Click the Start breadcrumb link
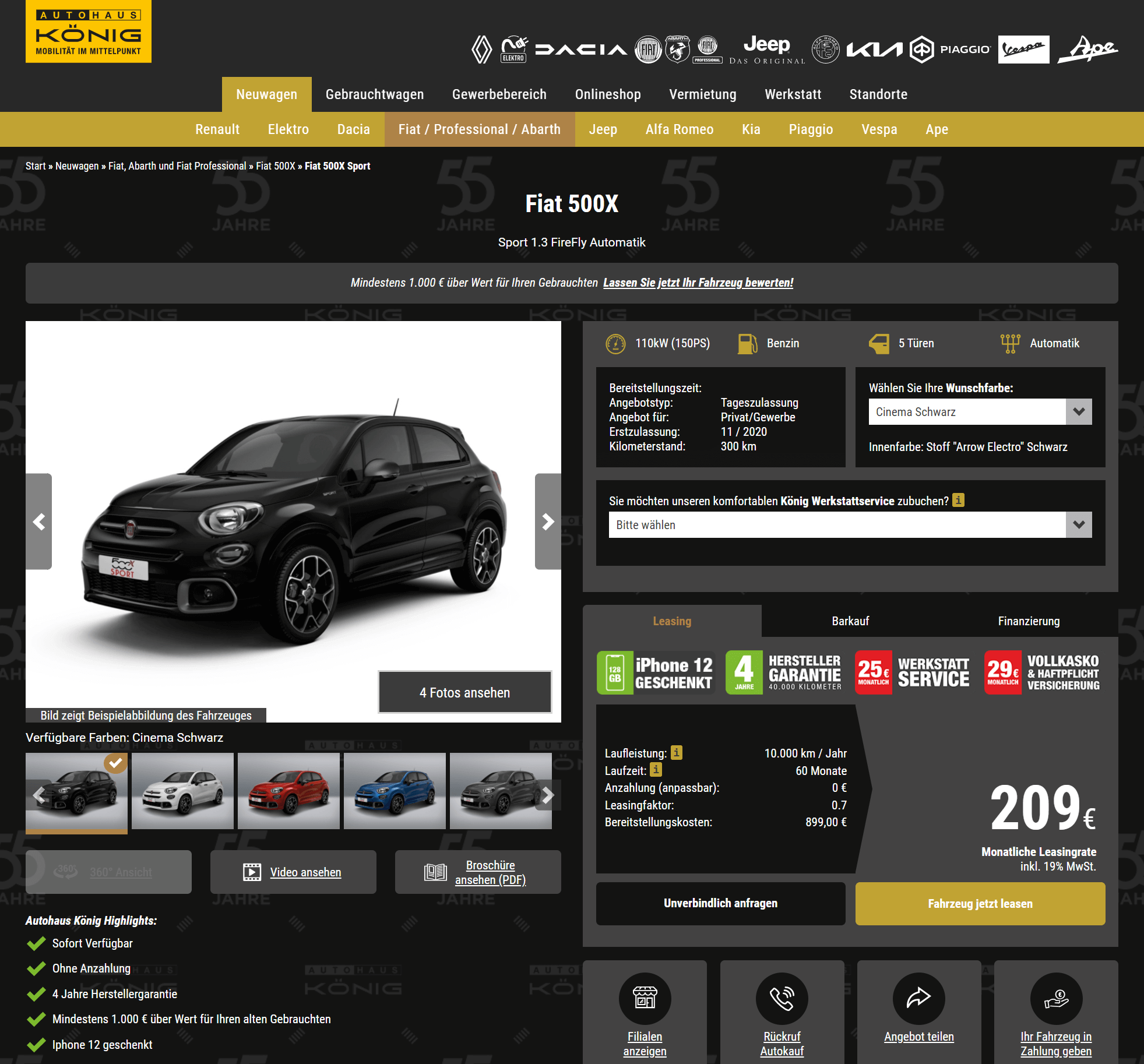Image resolution: width=1144 pixels, height=1064 pixels. (36, 166)
